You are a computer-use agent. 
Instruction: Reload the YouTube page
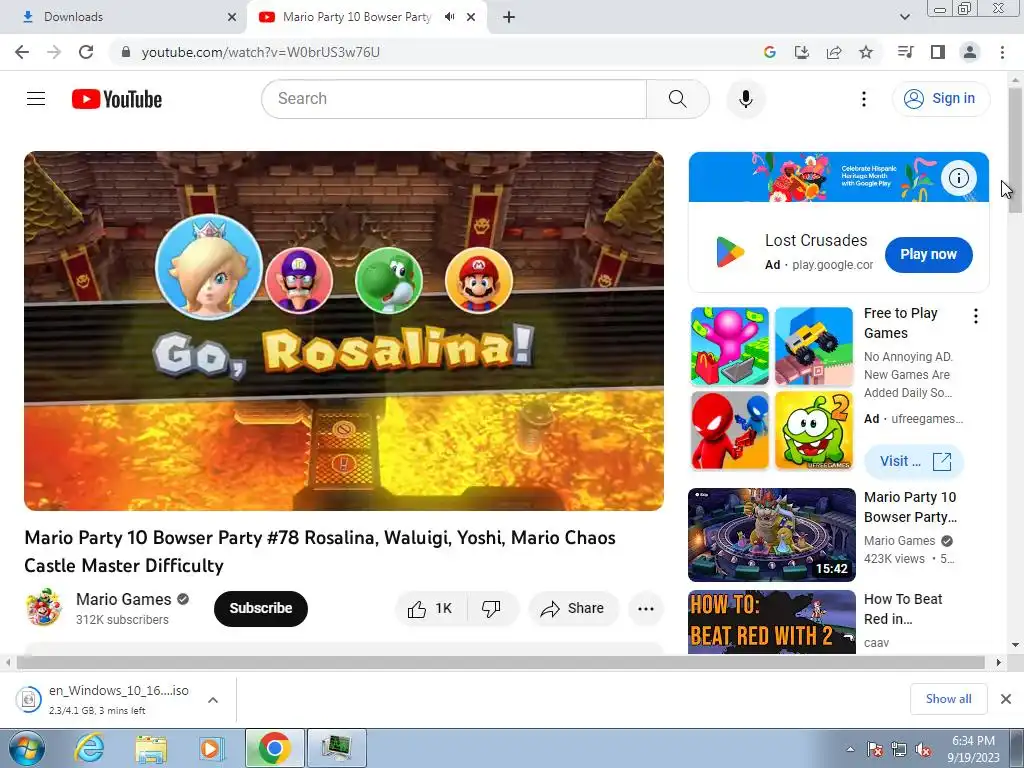86,52
